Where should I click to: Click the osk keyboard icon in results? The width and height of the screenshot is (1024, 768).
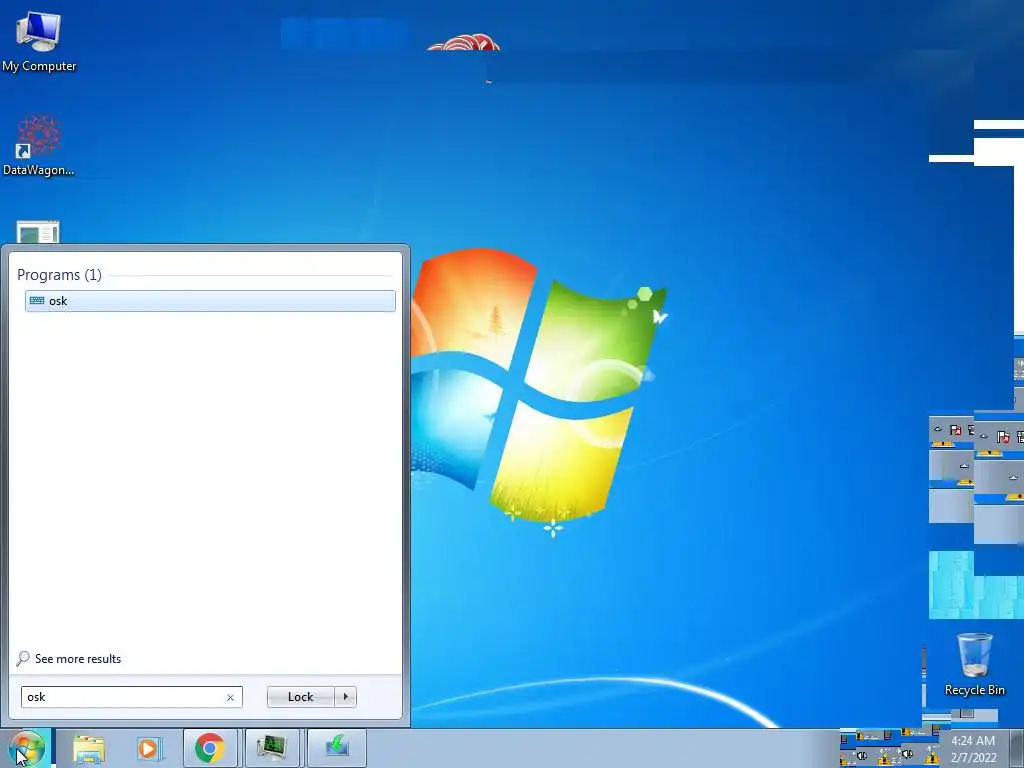pyautogui.click(x=37, y=300)
